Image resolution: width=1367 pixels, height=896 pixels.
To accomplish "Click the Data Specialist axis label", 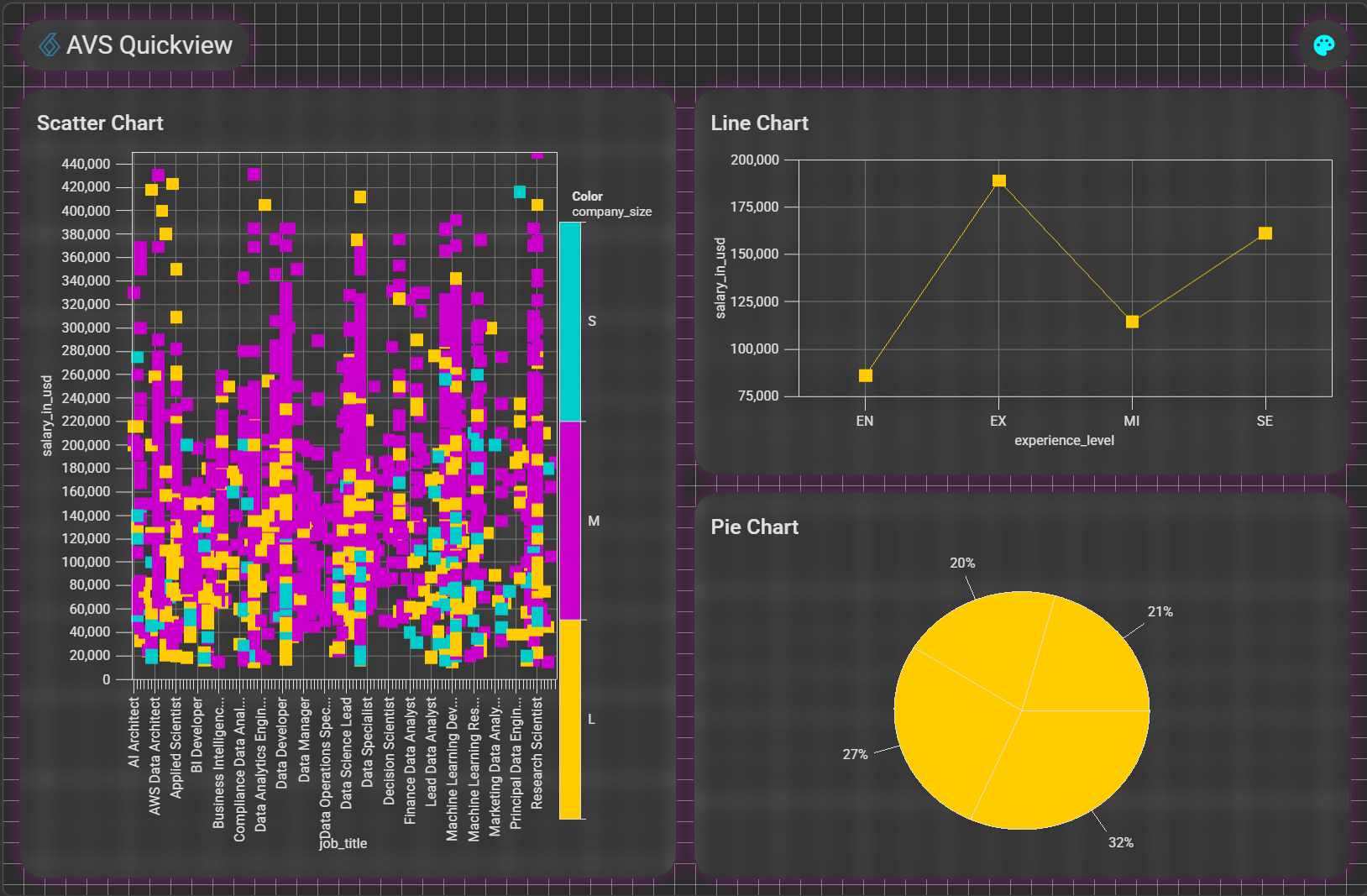I will (x=367, y=742).
